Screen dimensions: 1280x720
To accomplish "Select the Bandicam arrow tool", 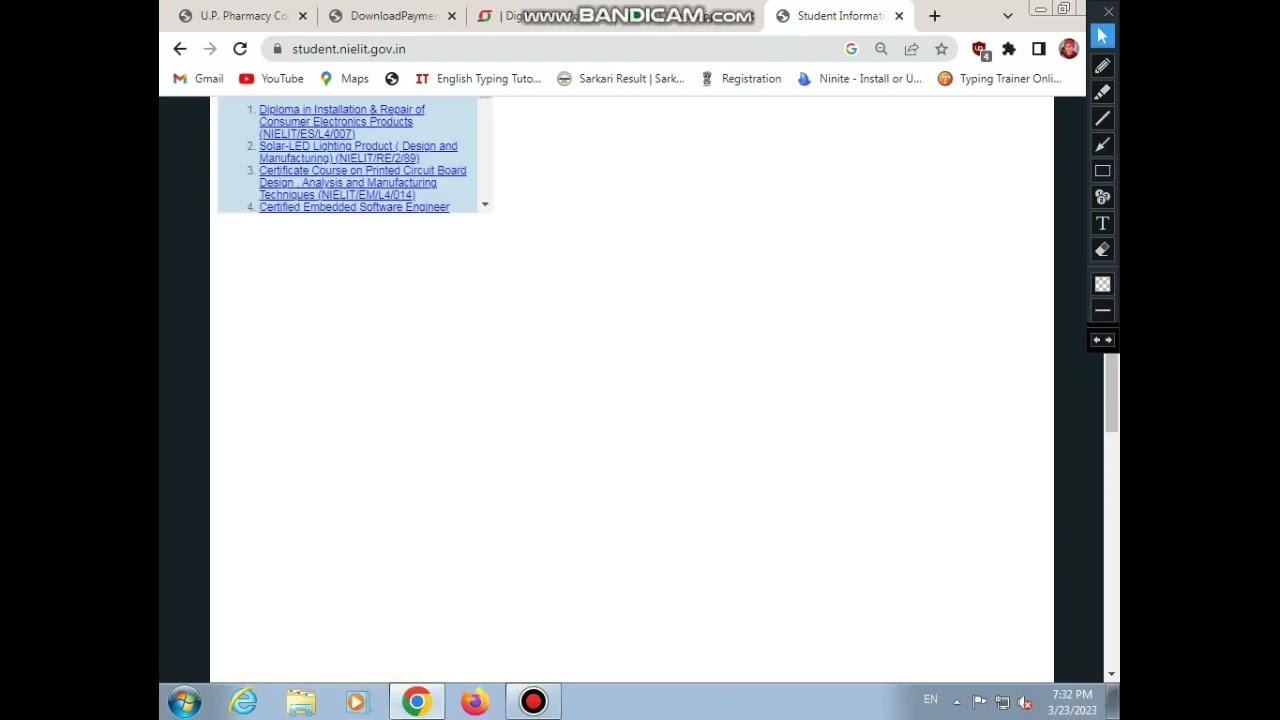I will (1102, 145).
